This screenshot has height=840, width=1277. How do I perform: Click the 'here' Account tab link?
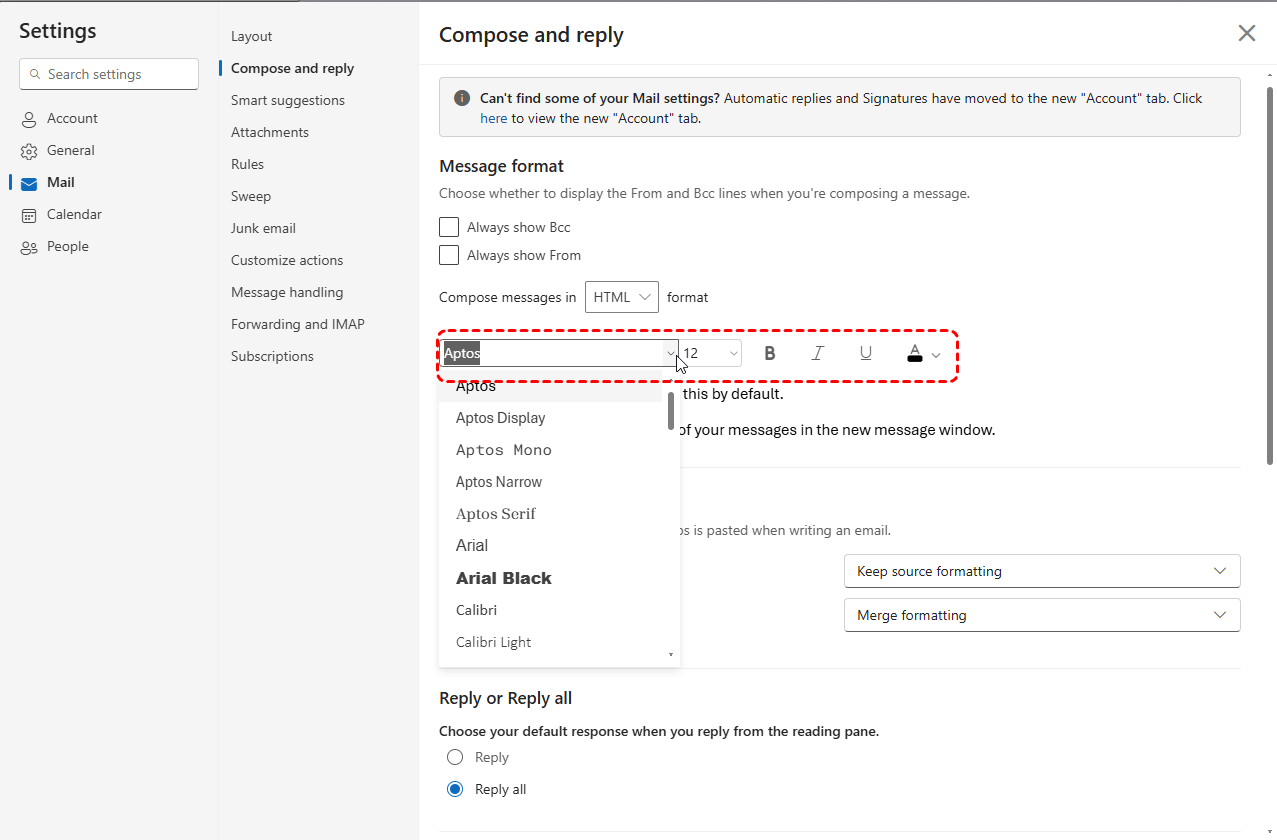494,118
